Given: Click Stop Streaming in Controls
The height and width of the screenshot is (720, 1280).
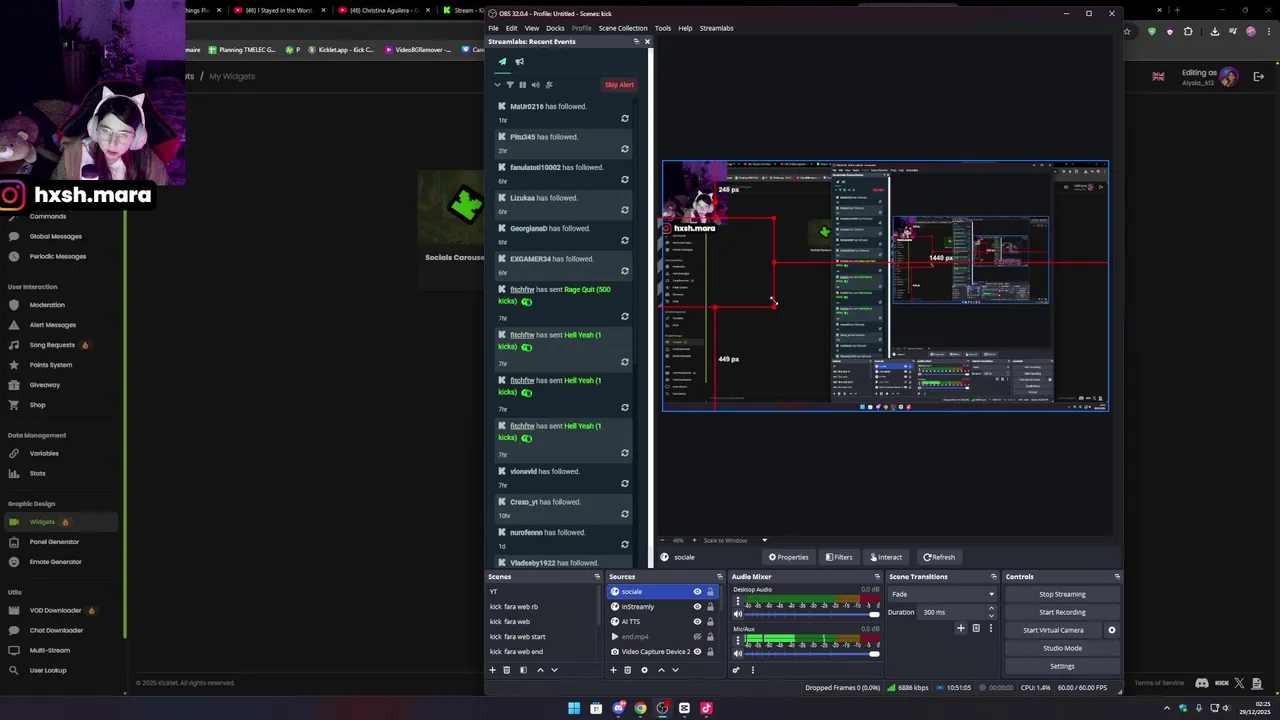Looking at the screenshot, I should [x=1062, y=594].
